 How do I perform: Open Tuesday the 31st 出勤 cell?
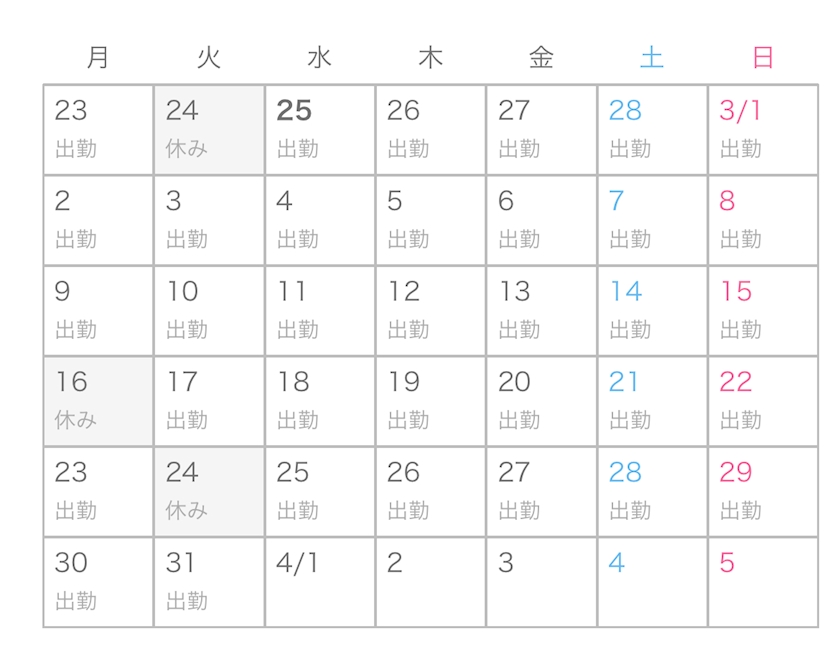tap(209, 582)
